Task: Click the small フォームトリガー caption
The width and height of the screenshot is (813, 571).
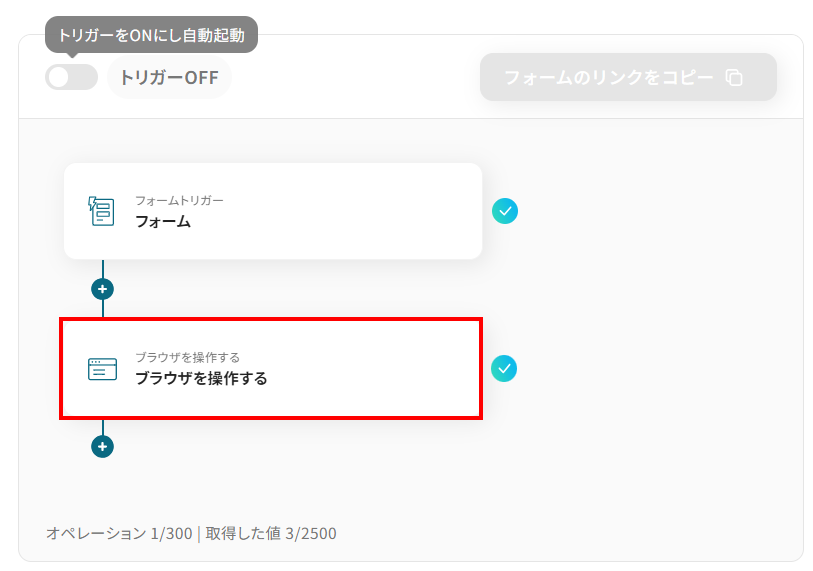Action: [x=179, y=200]
